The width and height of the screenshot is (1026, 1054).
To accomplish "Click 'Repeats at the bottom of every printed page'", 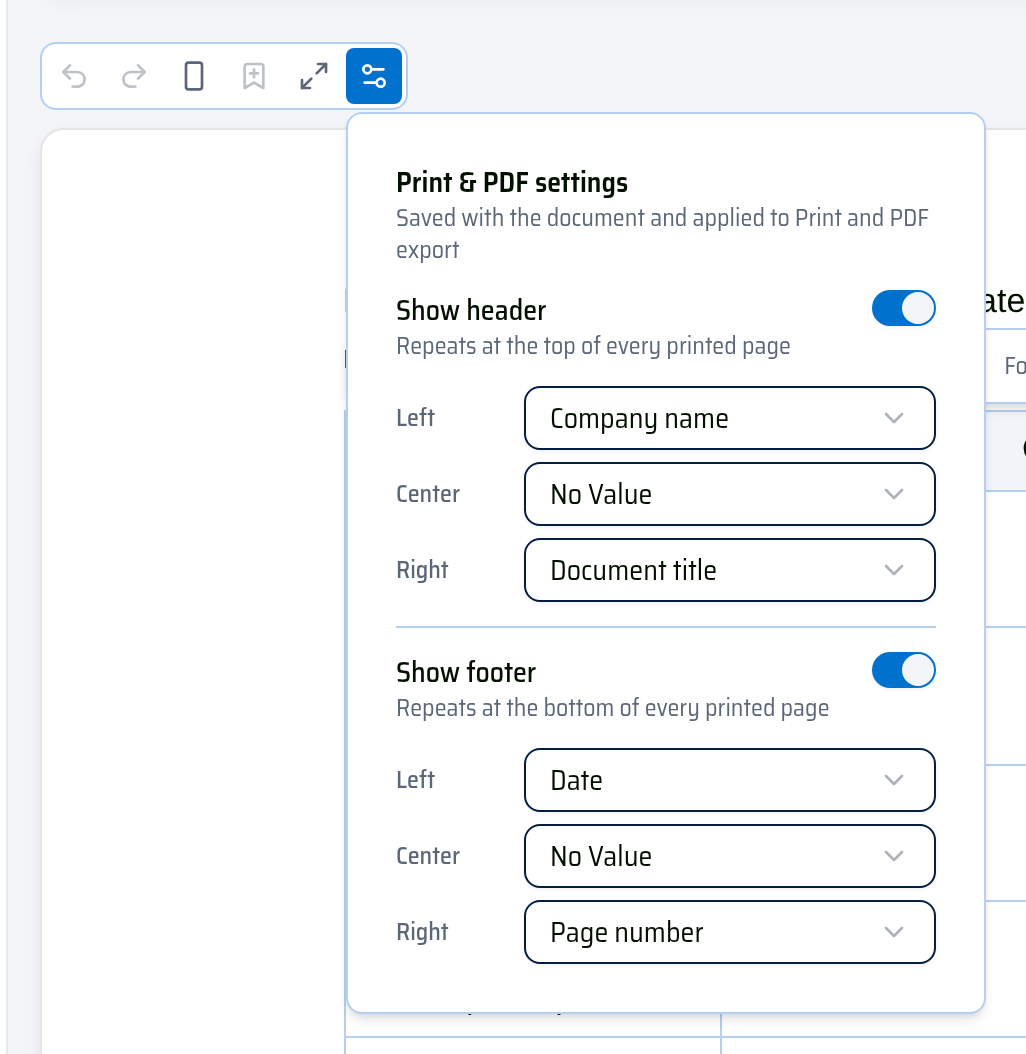I will tap(613, 708).
